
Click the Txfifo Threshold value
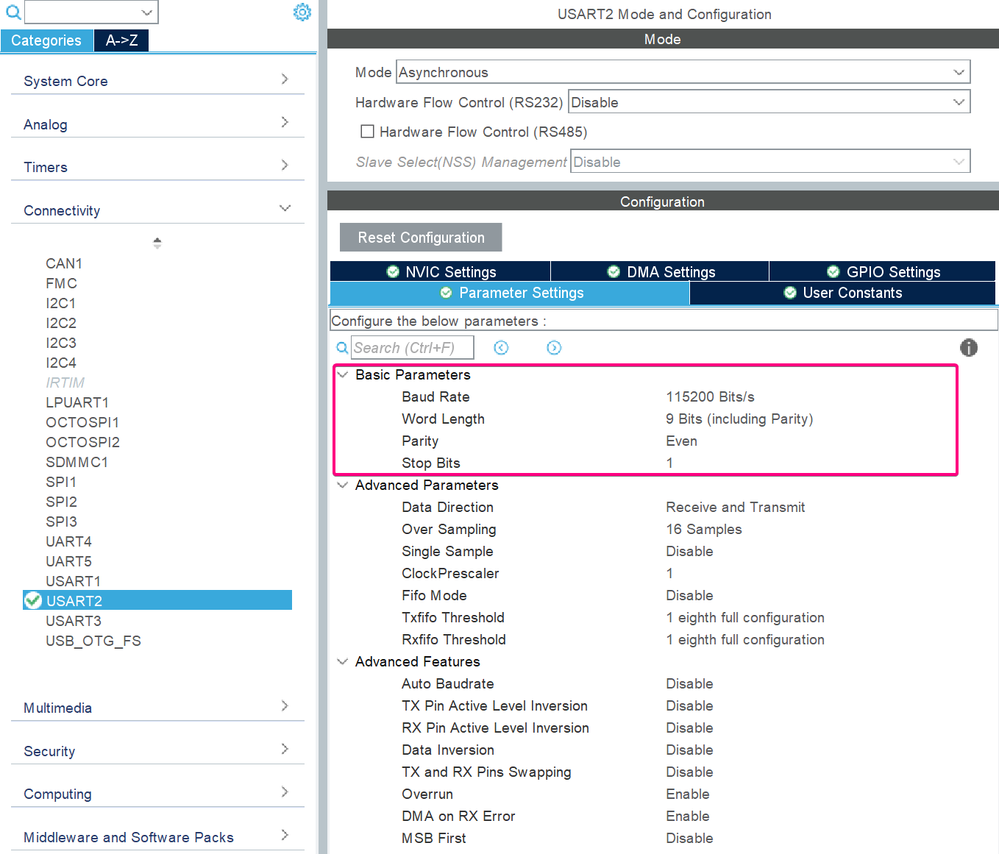coord(745,618)
